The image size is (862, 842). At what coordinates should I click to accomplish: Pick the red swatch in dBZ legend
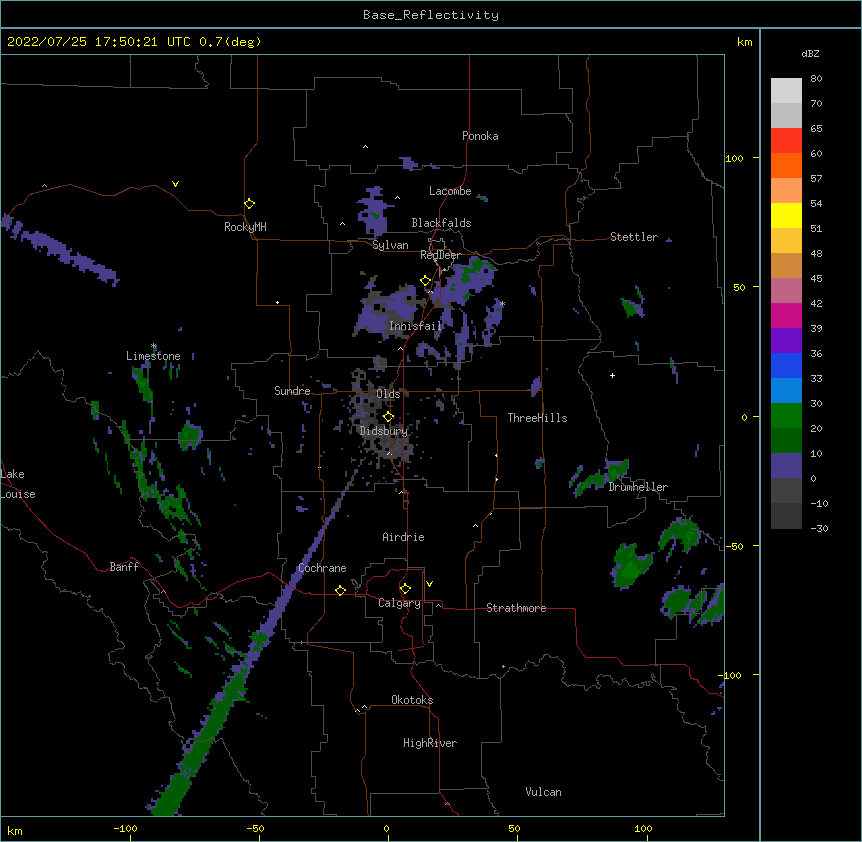[x=786, y=141]
